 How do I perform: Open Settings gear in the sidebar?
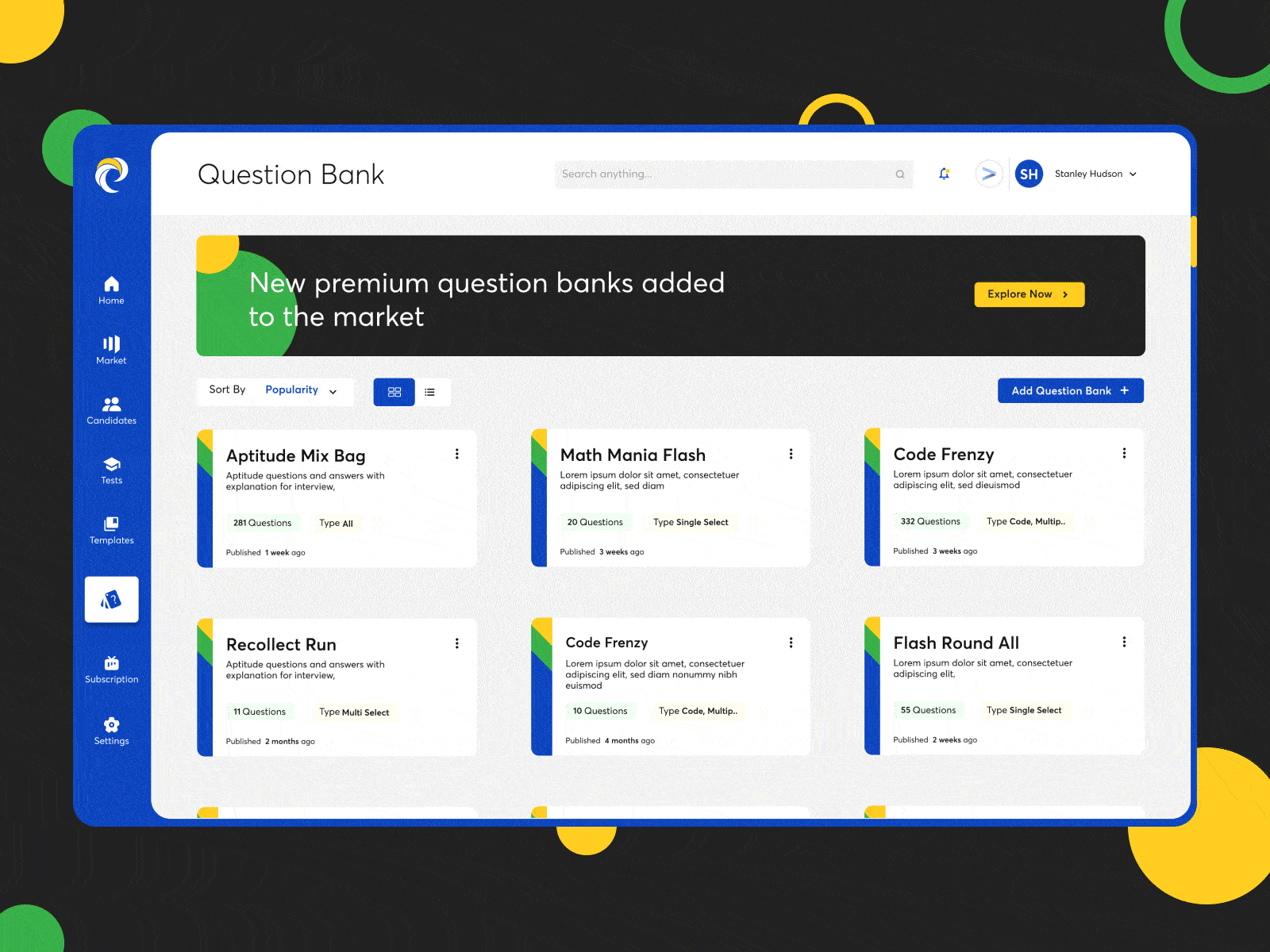coord(111,731)
